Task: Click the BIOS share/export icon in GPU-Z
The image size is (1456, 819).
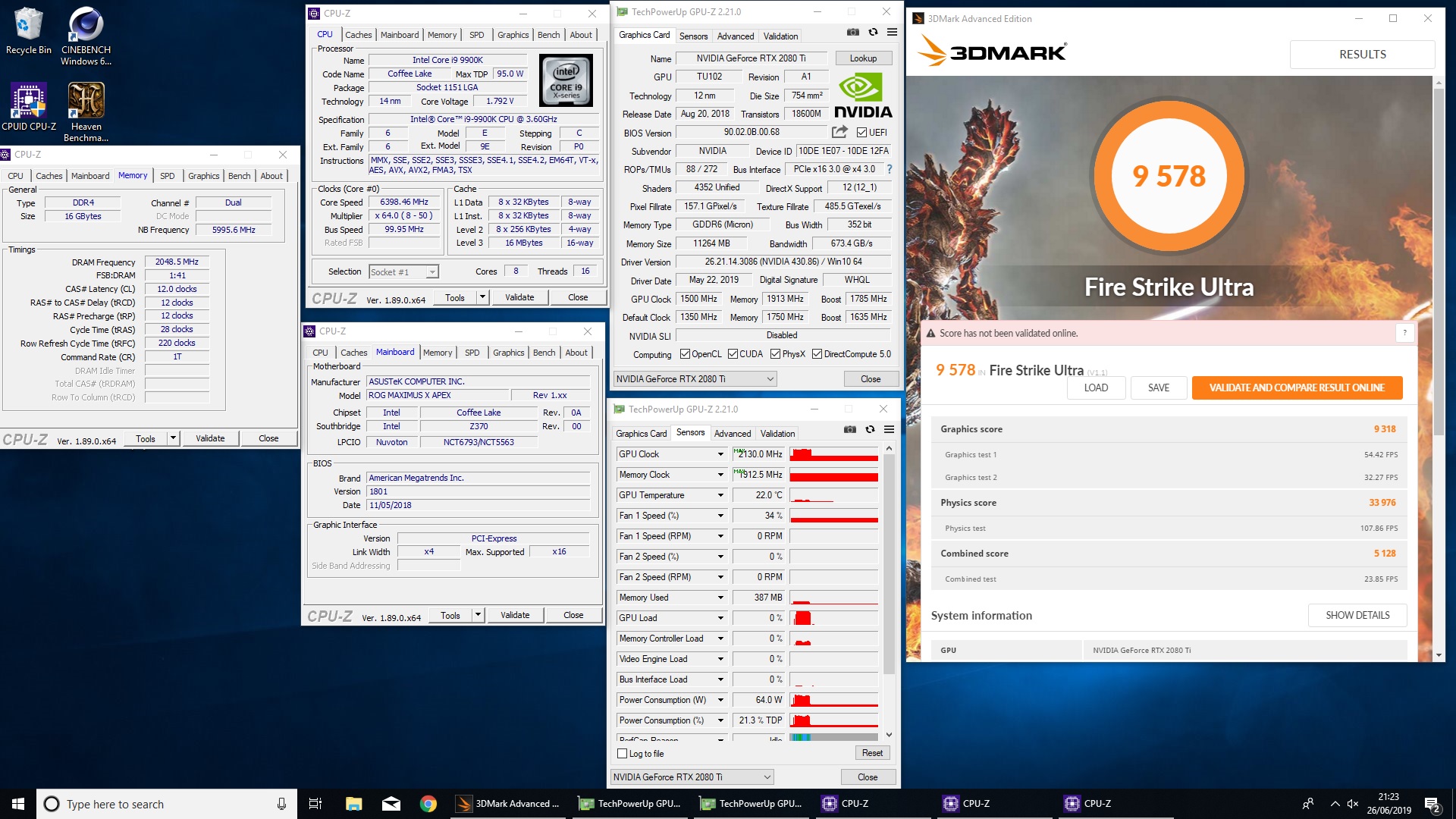Action: pos(839,132)
